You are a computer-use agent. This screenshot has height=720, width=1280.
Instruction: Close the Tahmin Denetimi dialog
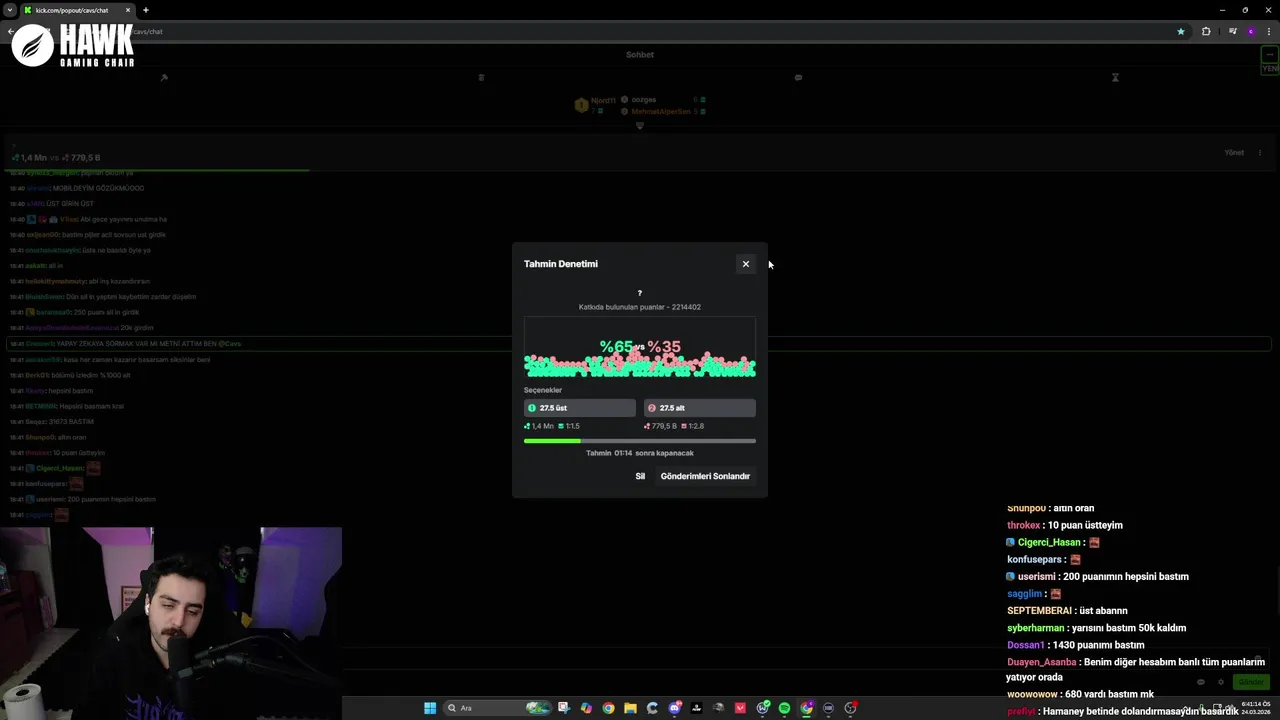tap(745, 264)
